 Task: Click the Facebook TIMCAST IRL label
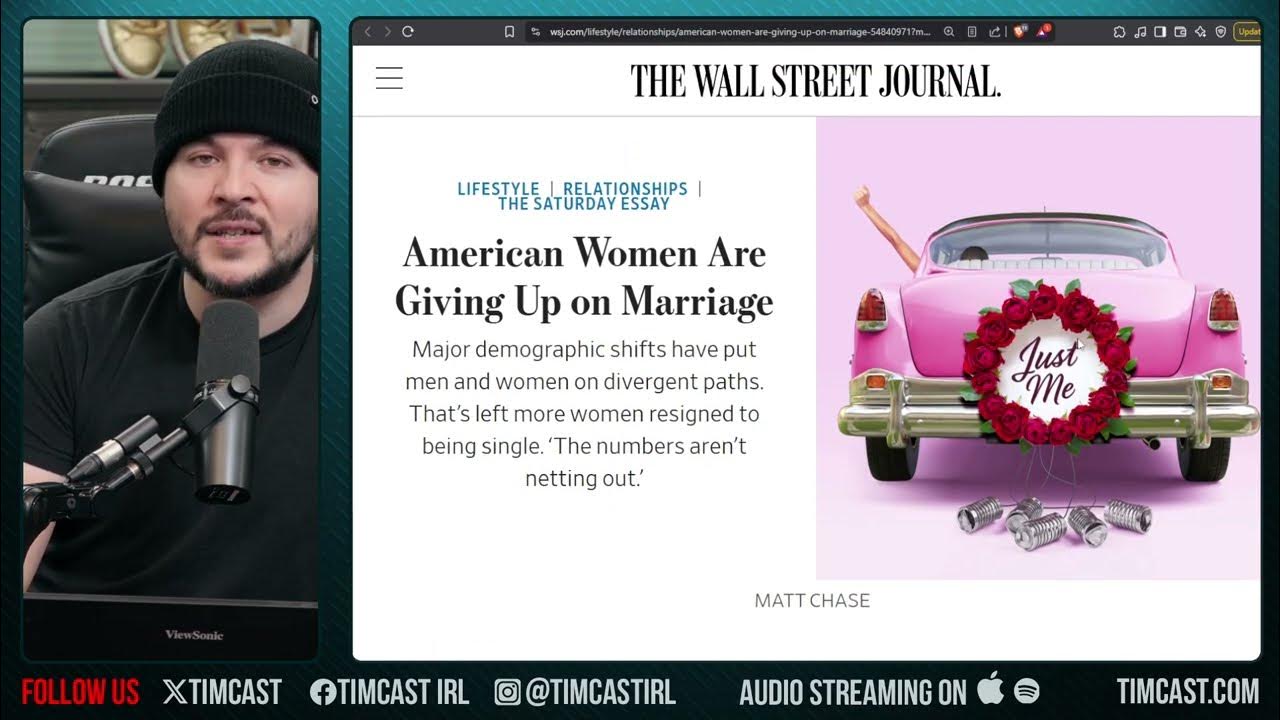point(389,691)
